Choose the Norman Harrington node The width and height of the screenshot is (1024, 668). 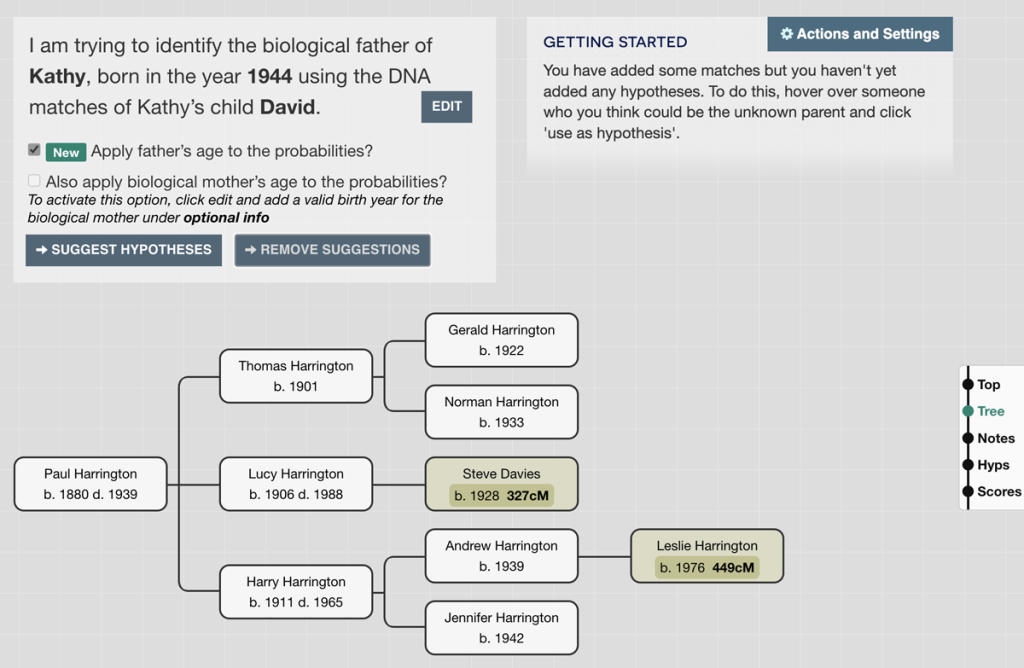[501, 412]
